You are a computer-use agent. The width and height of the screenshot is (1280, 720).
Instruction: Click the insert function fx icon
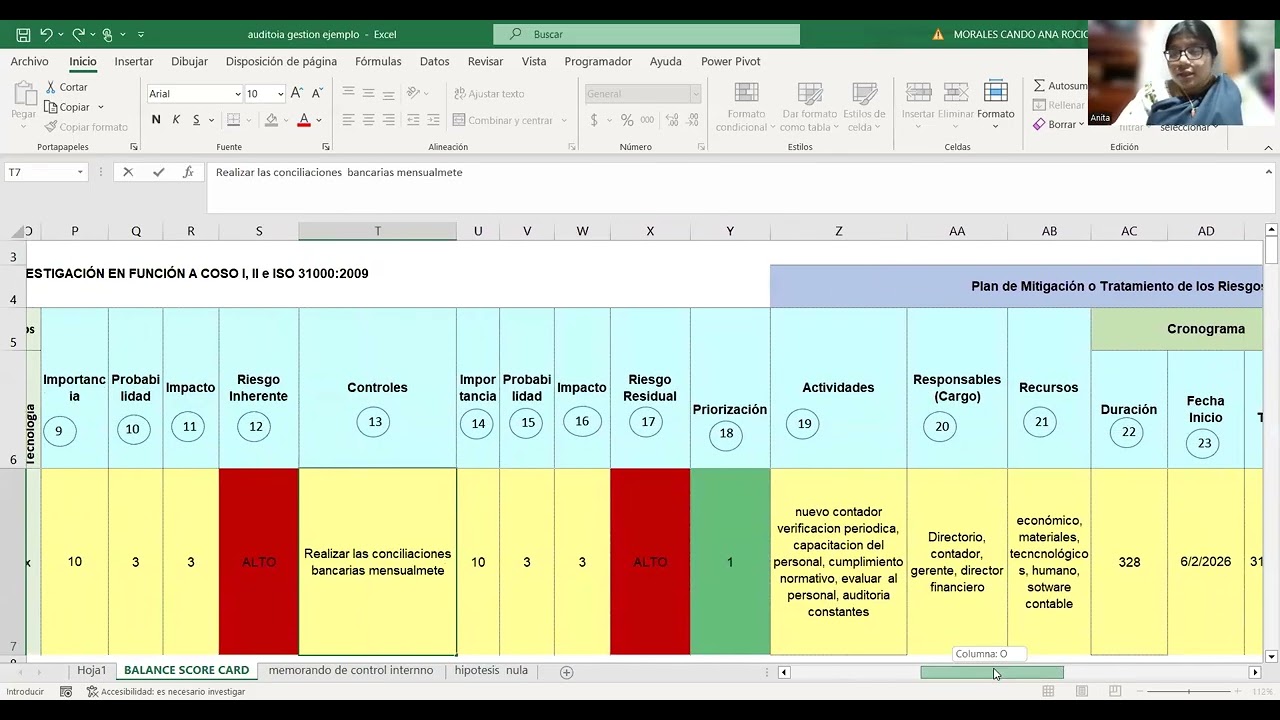coord(188,172)
